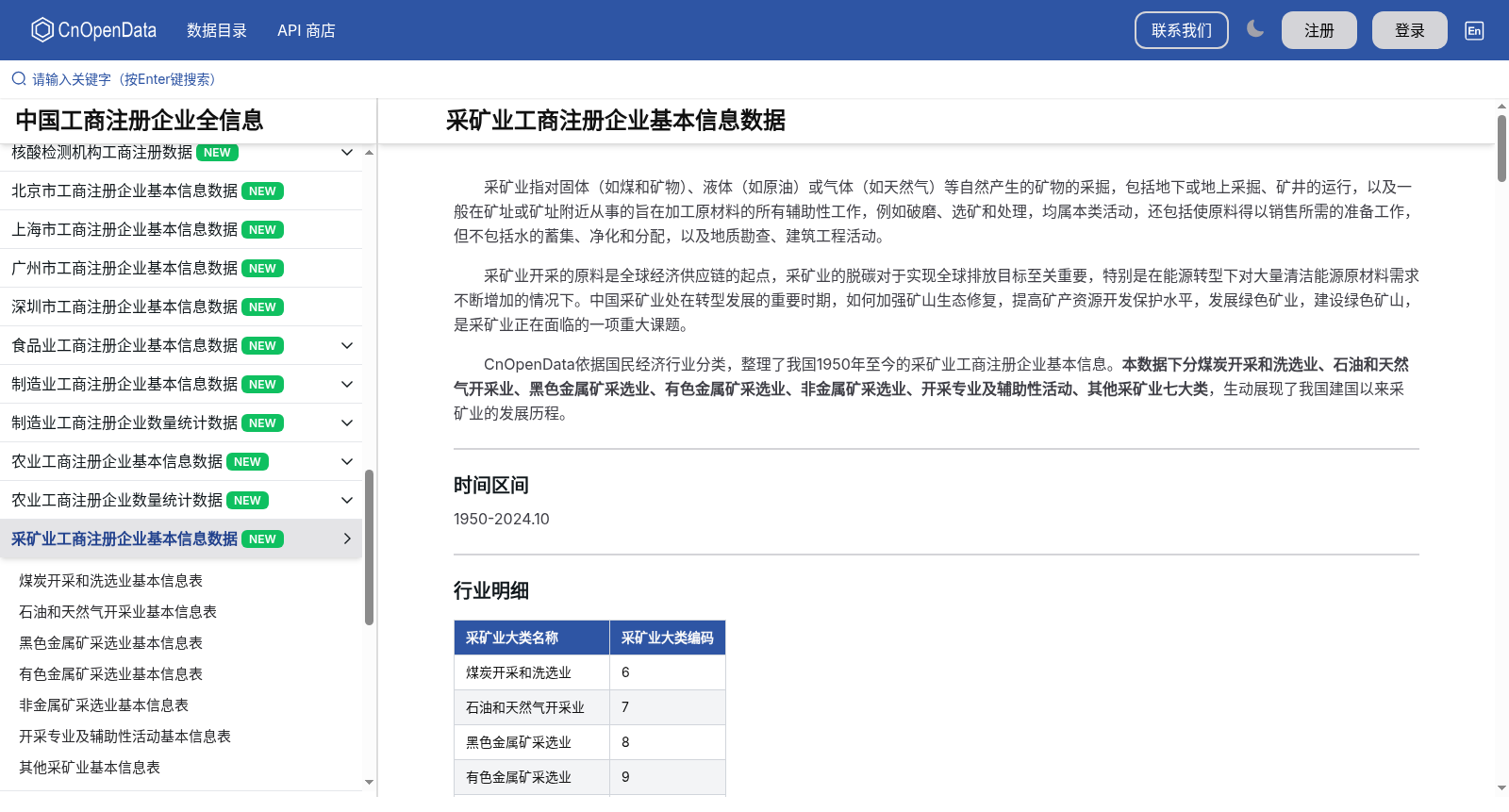The height and width of the screenshot is (812, 1509).
Task: Click the CnOpenData logo
Action: coord(93,30)
